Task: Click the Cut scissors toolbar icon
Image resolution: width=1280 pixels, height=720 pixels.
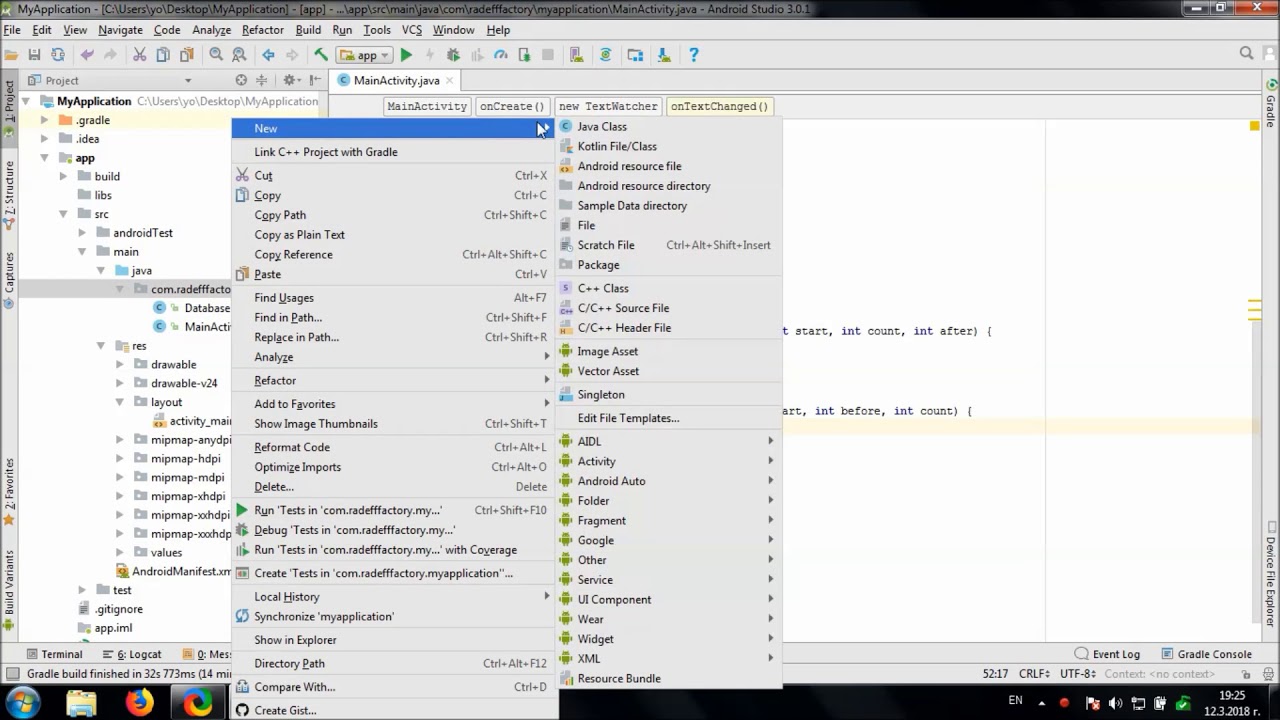Action: point(139,55)
